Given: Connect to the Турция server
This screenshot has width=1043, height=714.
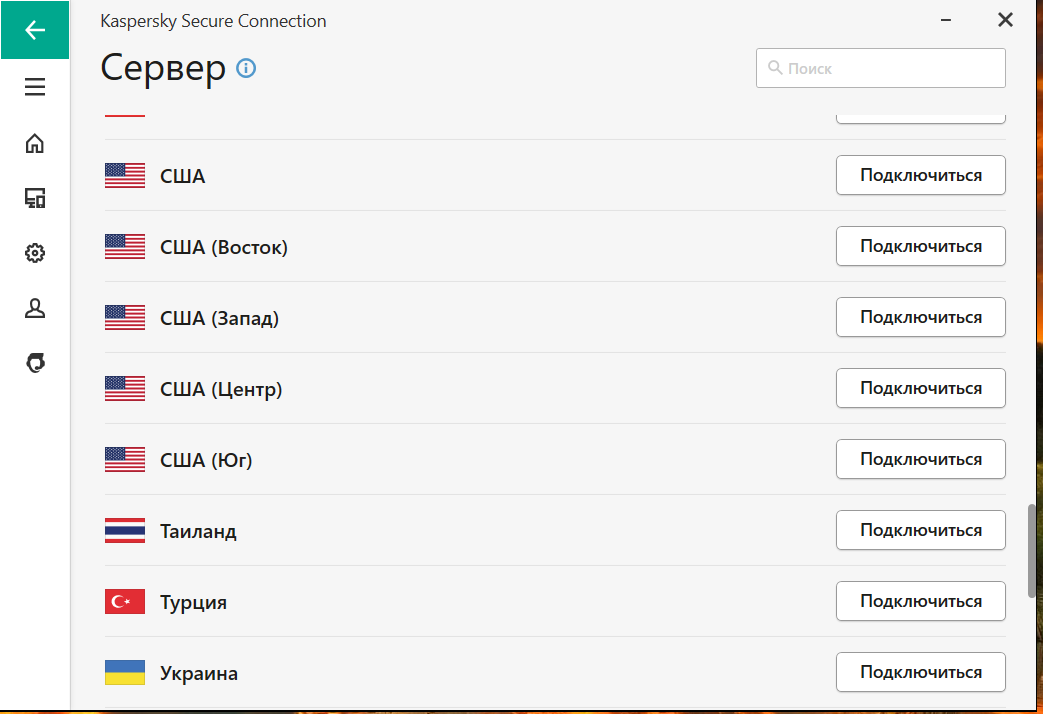Looking at the screenshot, I should (921, 601).
